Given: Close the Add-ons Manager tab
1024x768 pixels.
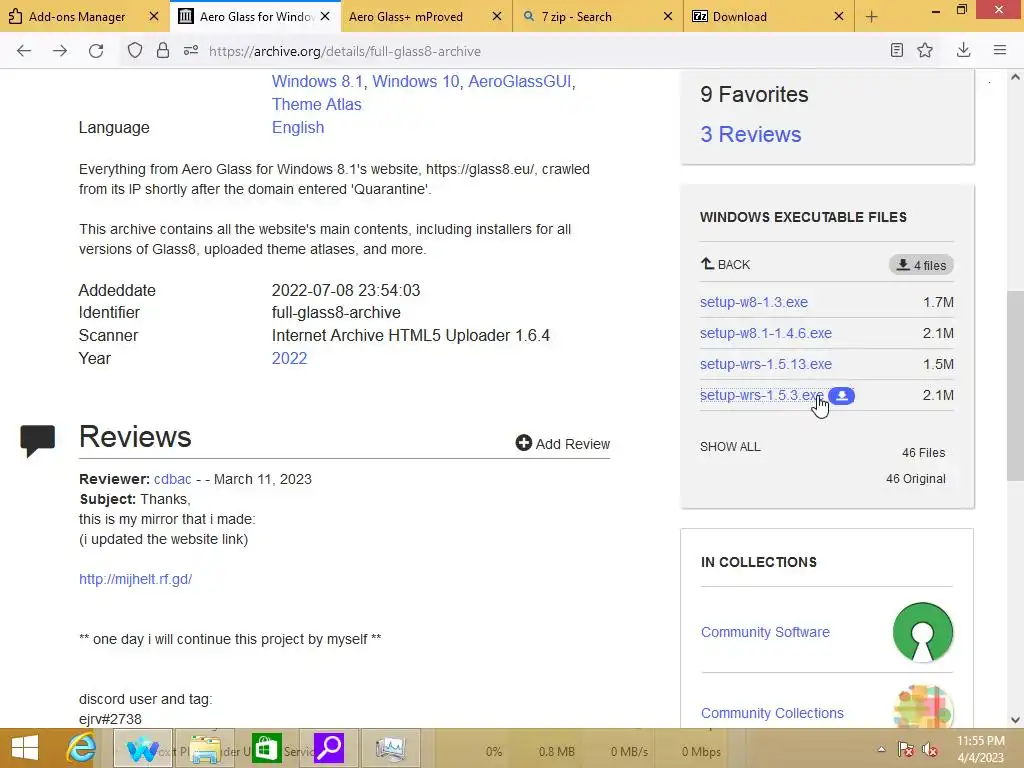Looking at the screenshot, I should [154, 16].
